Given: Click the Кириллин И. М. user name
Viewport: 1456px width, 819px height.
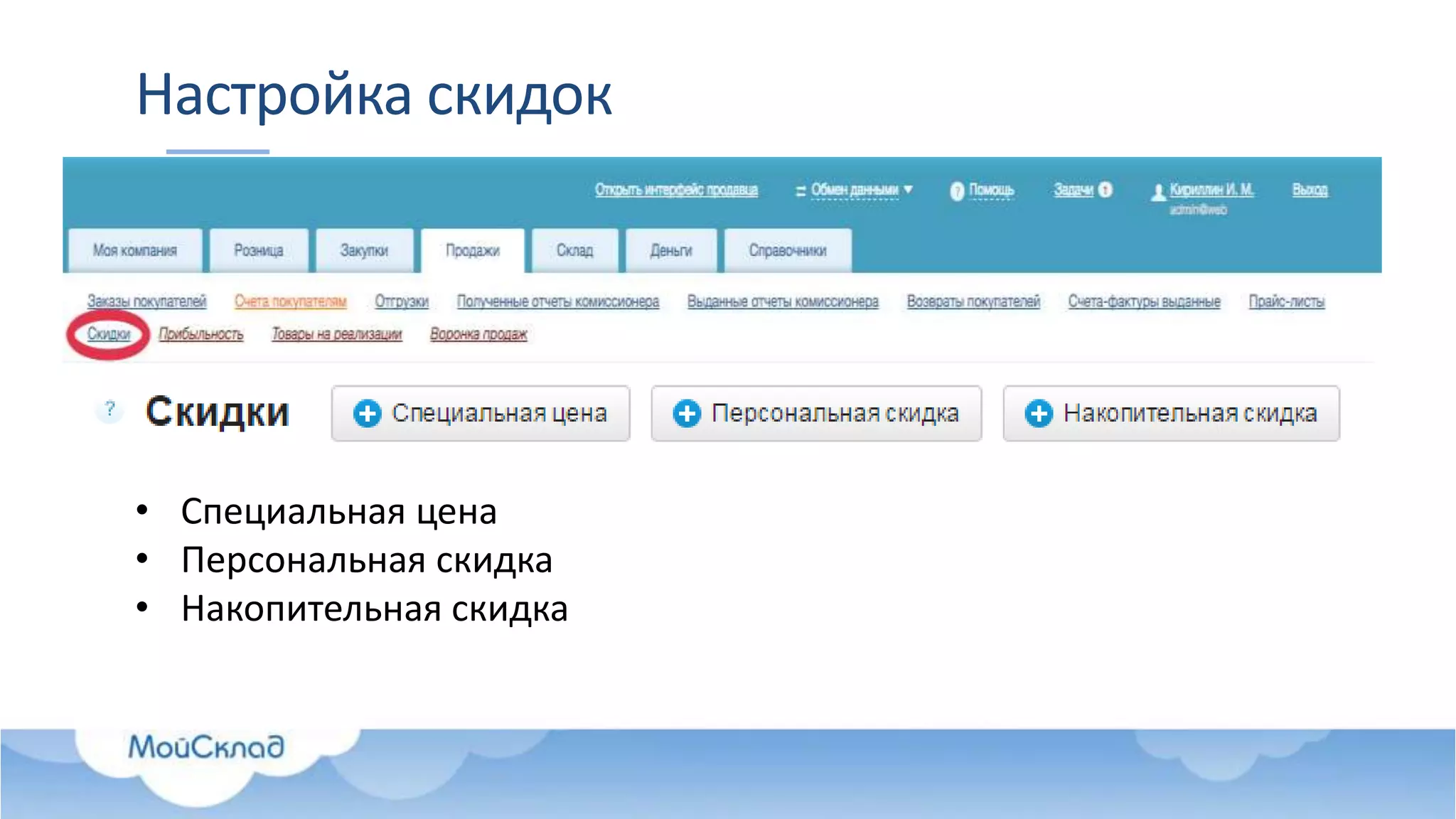Looking at the screenshot, I should click(x=1212, y=190).
